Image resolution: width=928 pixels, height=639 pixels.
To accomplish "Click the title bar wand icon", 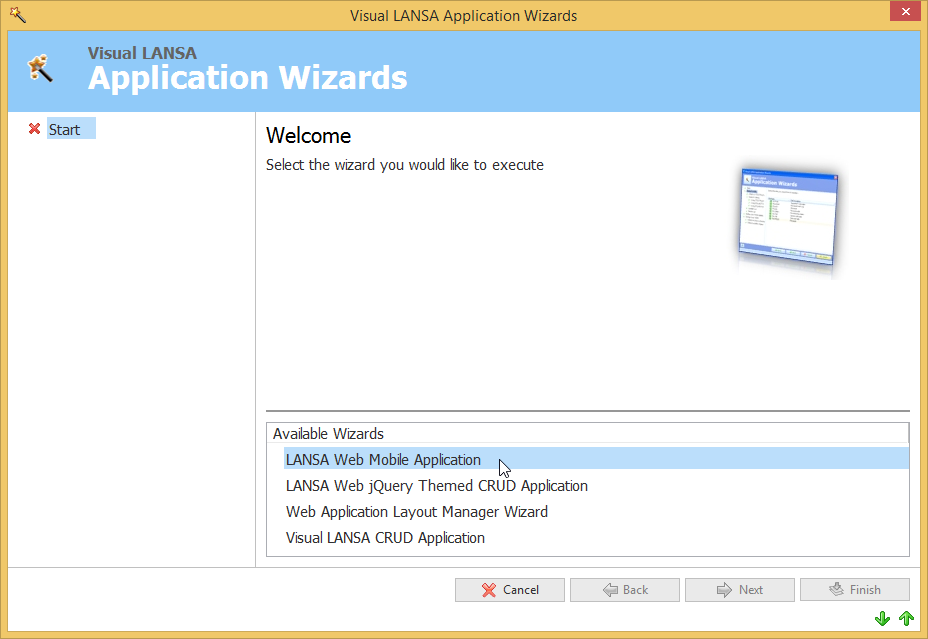I will click(18, 15).
